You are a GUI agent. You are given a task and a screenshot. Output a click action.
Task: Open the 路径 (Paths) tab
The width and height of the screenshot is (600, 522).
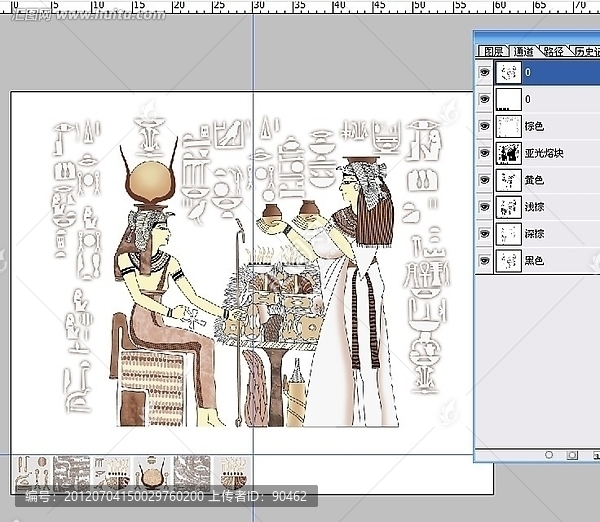pyautogui.click(x=553, y=51)
